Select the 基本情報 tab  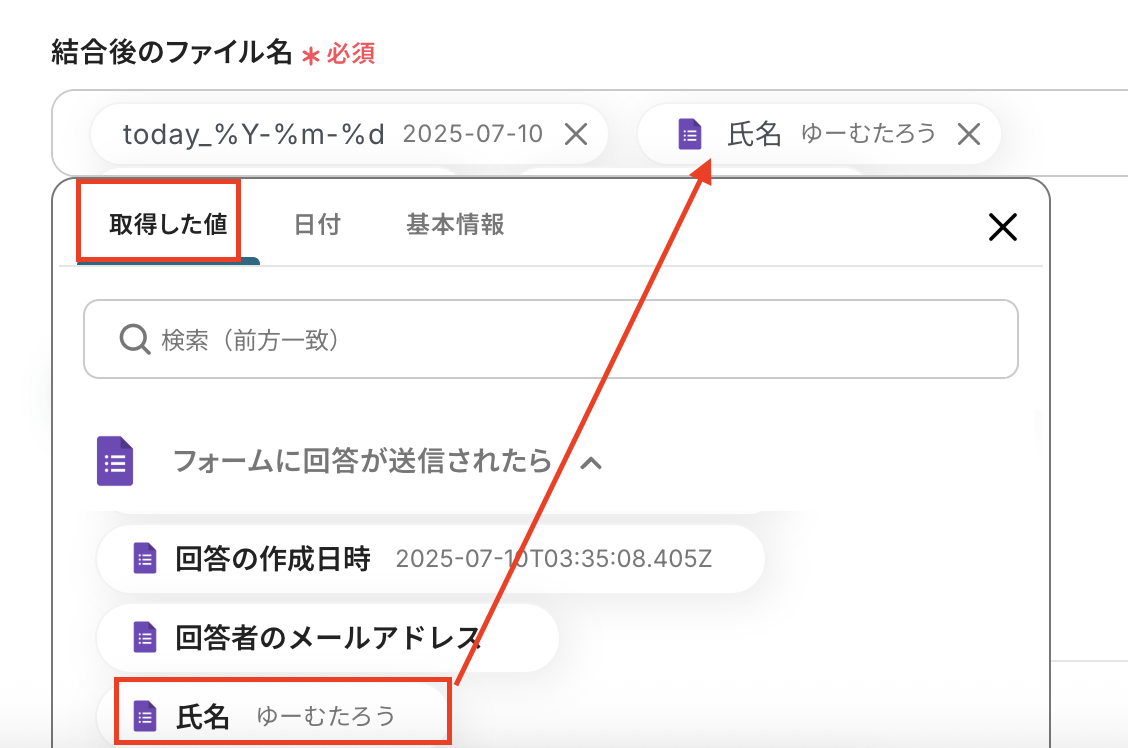tap(455, 224)
